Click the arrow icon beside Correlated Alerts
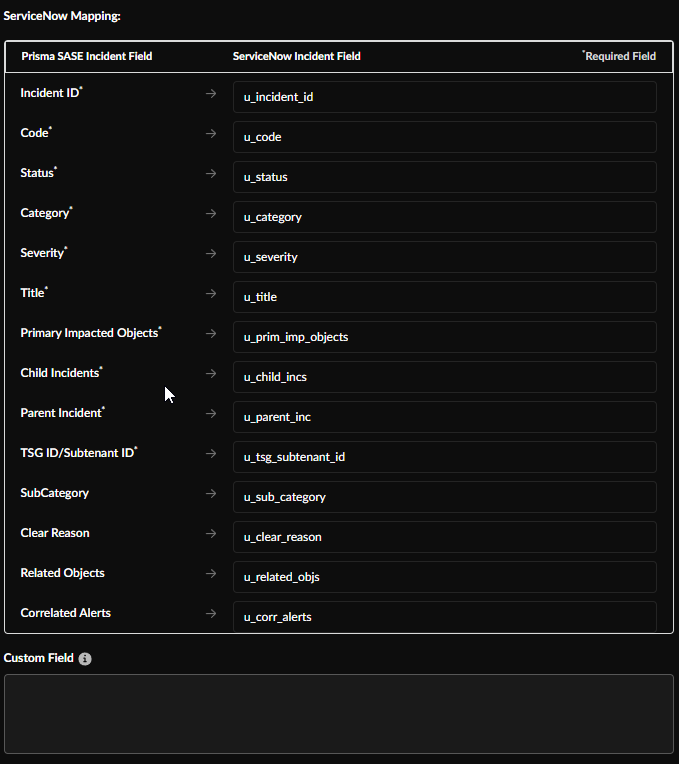679x764 pixels. [211, 613]
